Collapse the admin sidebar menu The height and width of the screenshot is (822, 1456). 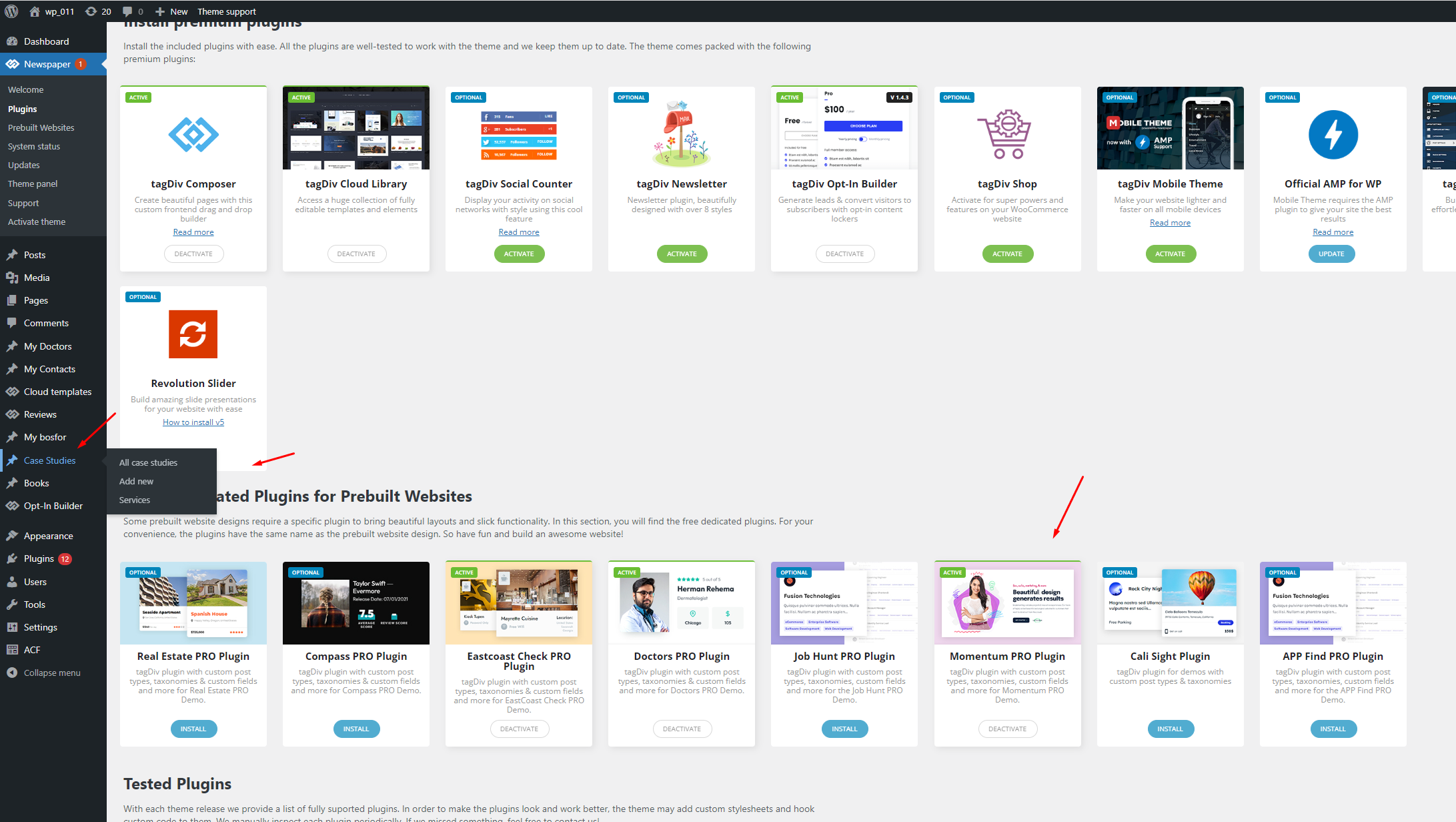[44, 673]
